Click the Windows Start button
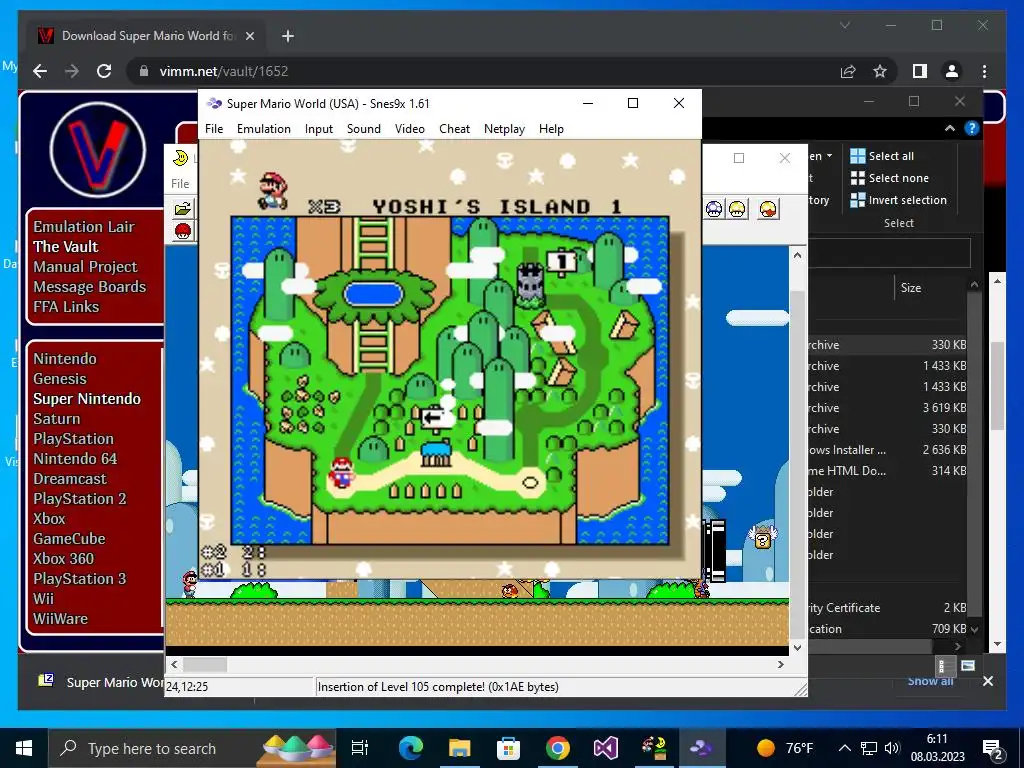 click(x=24, y=748)
